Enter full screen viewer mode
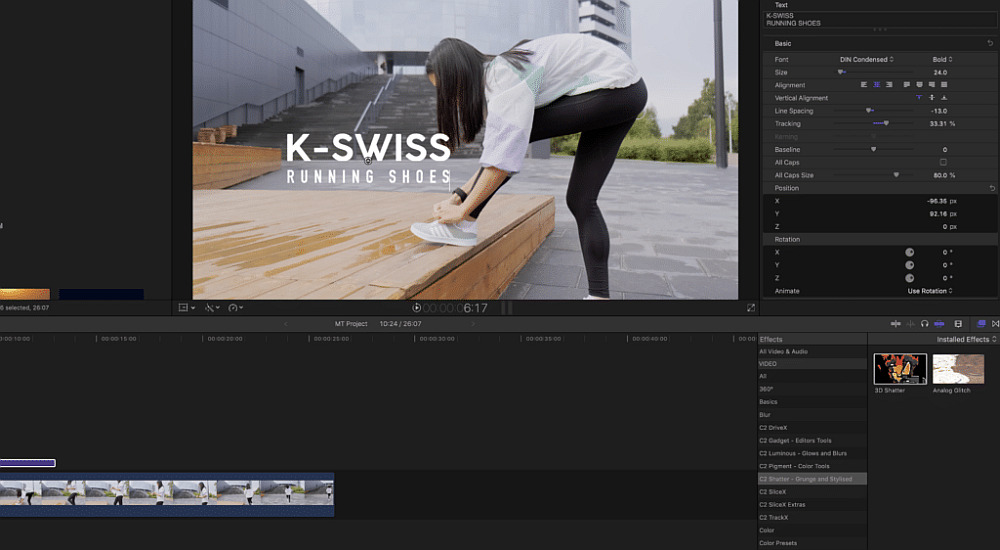The height and width of the screenshot is (550, 1000). click(x=751, y=308)
